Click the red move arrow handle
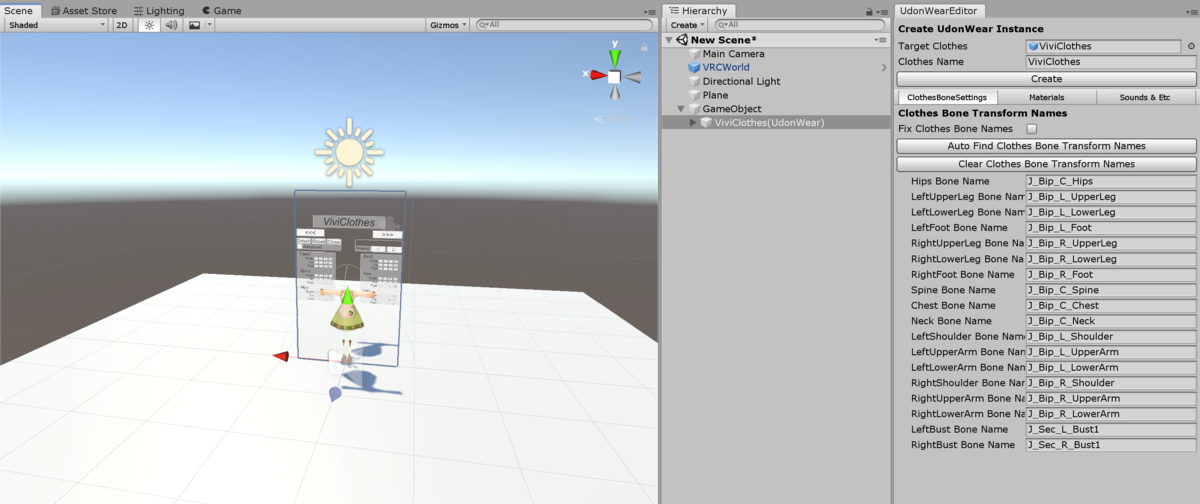Image resolution: width=1200 pixels, height=504 pixels. 281,356
